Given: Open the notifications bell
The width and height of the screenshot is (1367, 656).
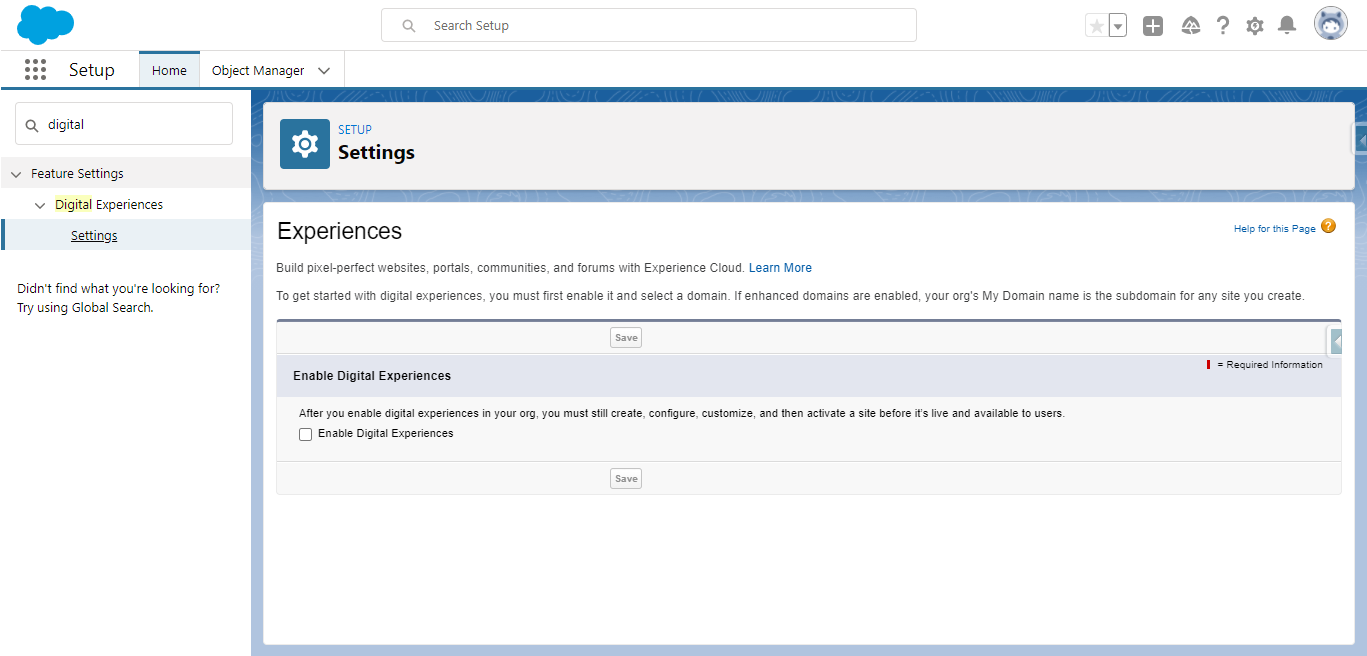Looking at the screenshot, I should (x=1287, y=25).
